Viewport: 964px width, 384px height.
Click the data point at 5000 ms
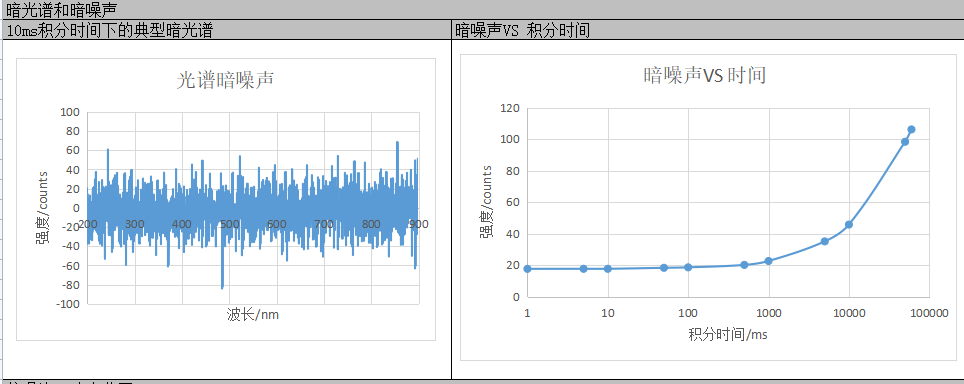(x=824, y=241)
